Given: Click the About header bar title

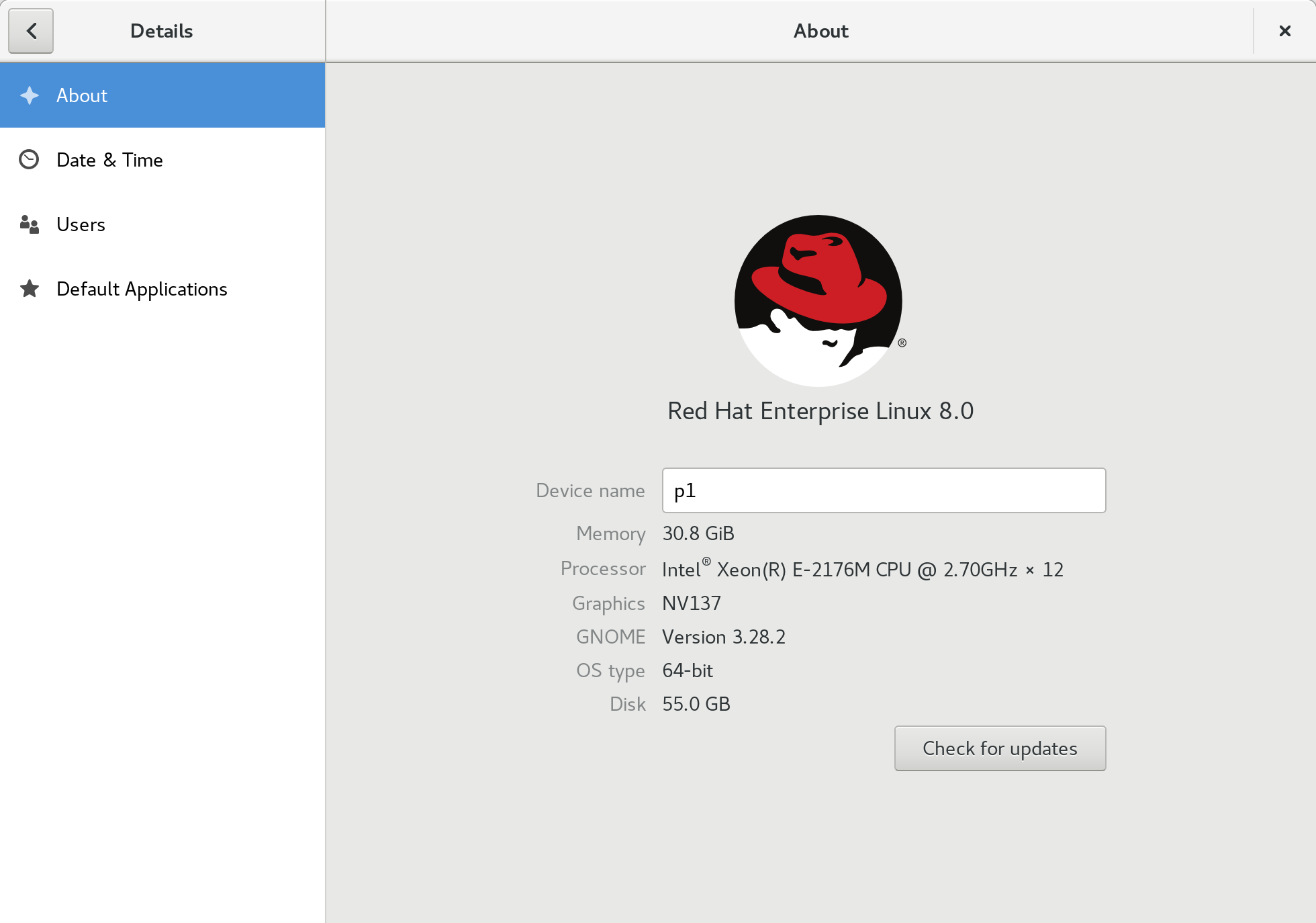Looking at the screenshot, I should click(x=821, y=31).
